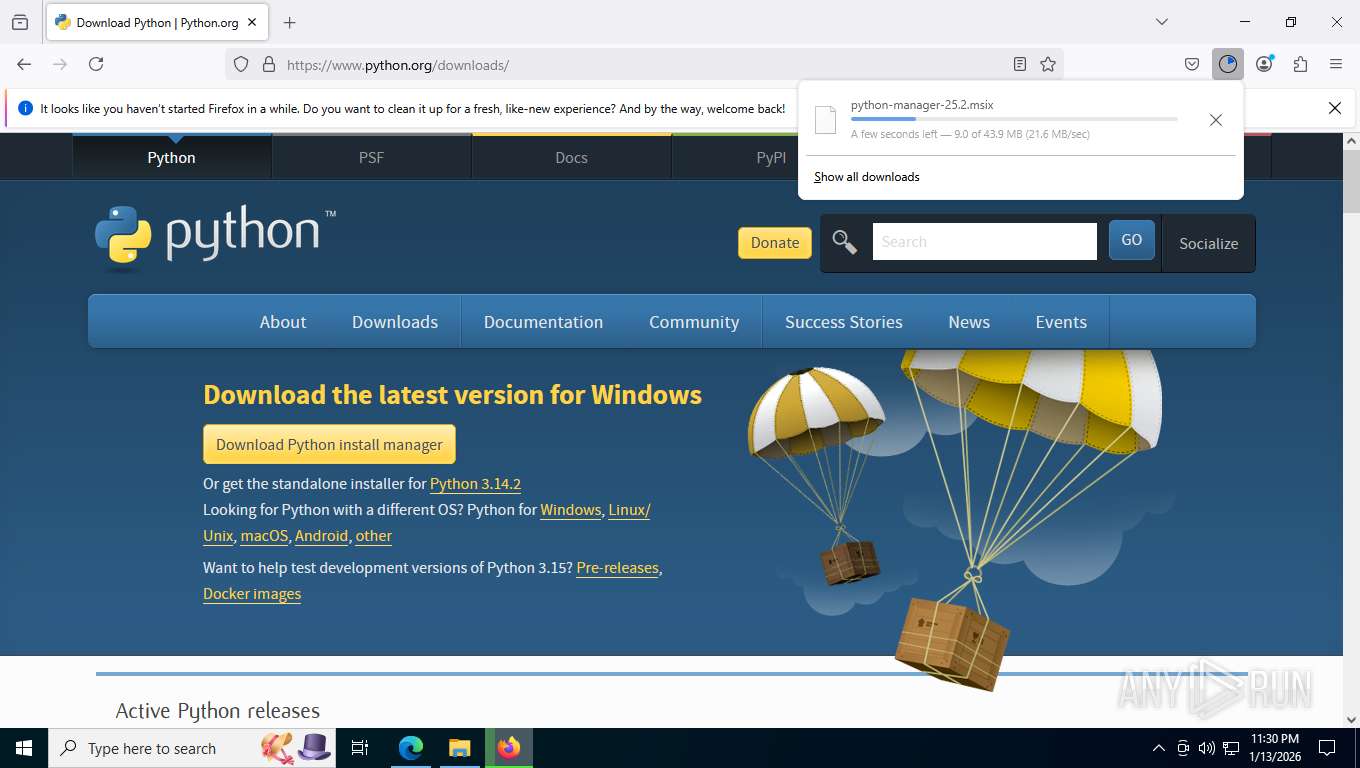Click the python.org search input field
1360x768 pixels.
click(x=985, y=241)
